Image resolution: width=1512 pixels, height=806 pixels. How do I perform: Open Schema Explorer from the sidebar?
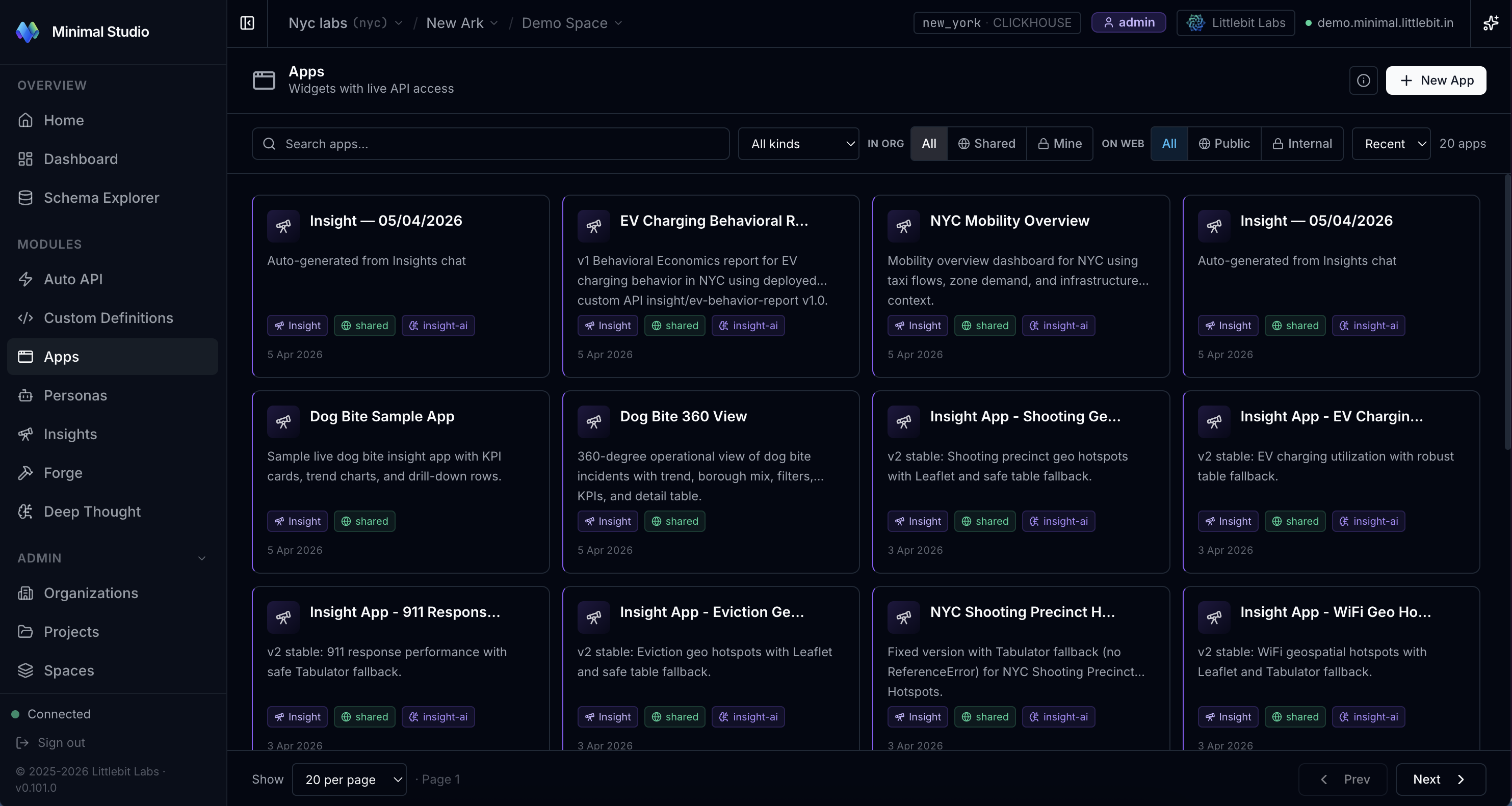(x=101, y=198)
